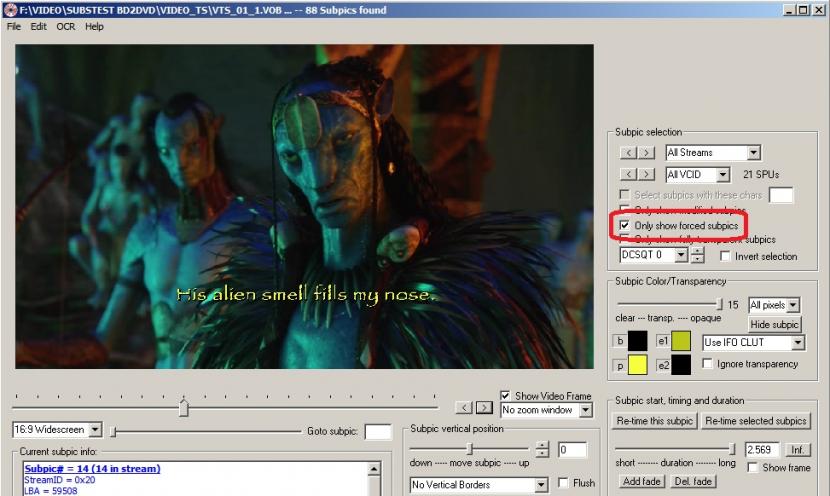Enable the Invert selection checkbox

click(725, 256)
